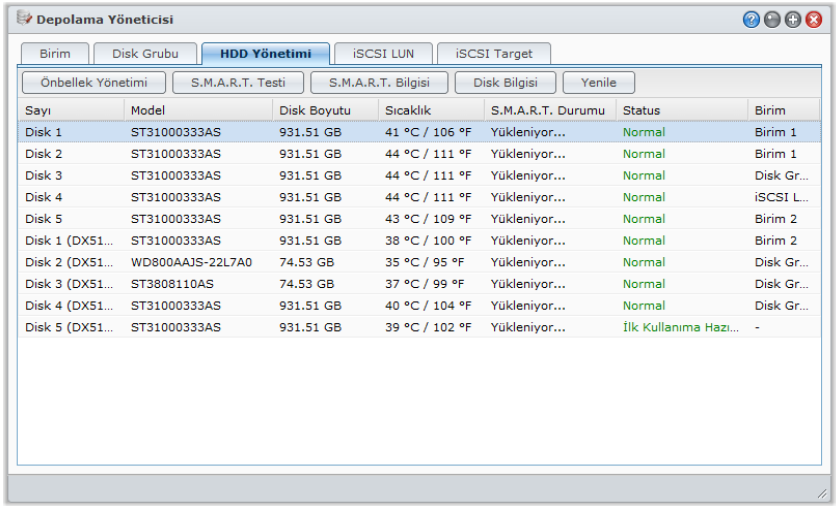Maximize the storage manager window
Screen dimensions: 836x510
pos(792,20)
